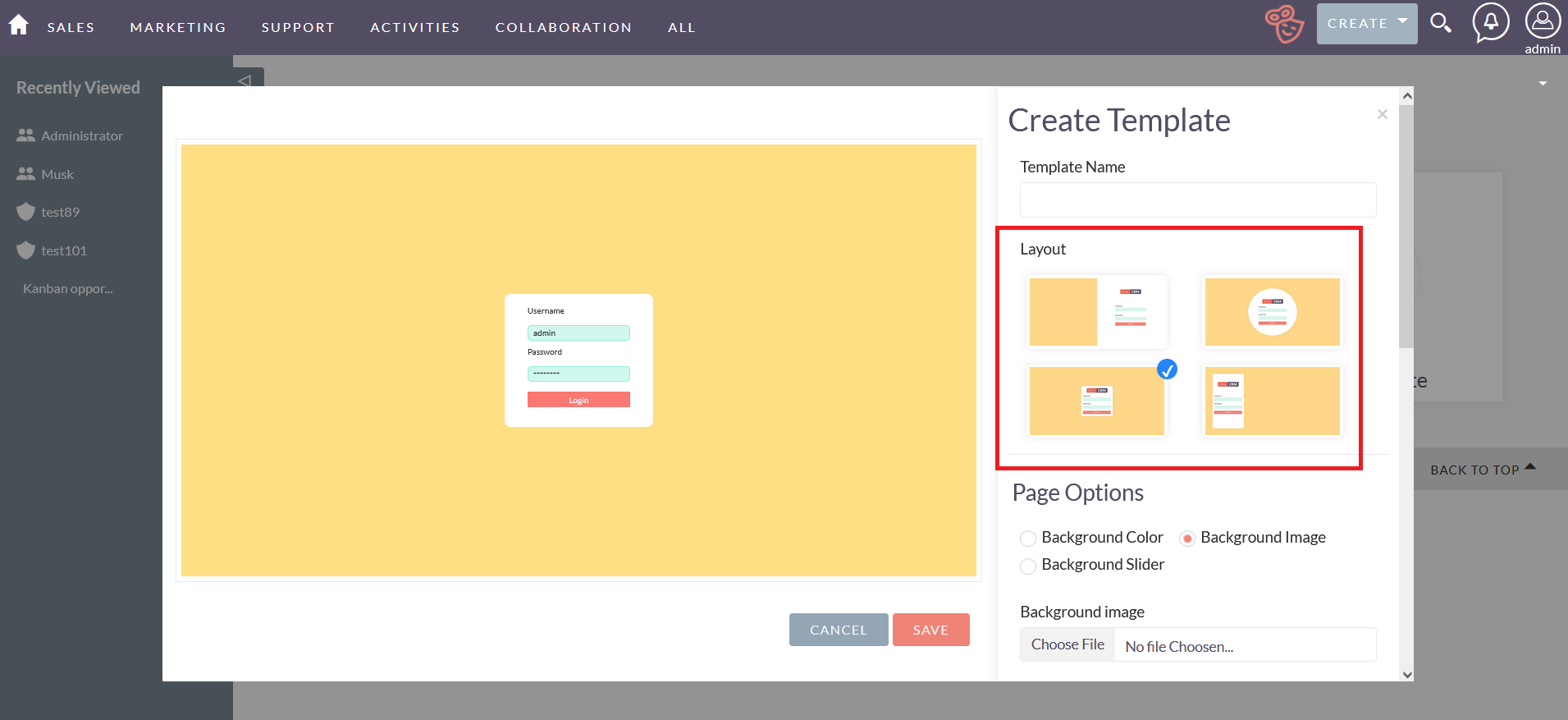
Task: Select the split-screen layout thumbnail
Action: [1097, 312]
